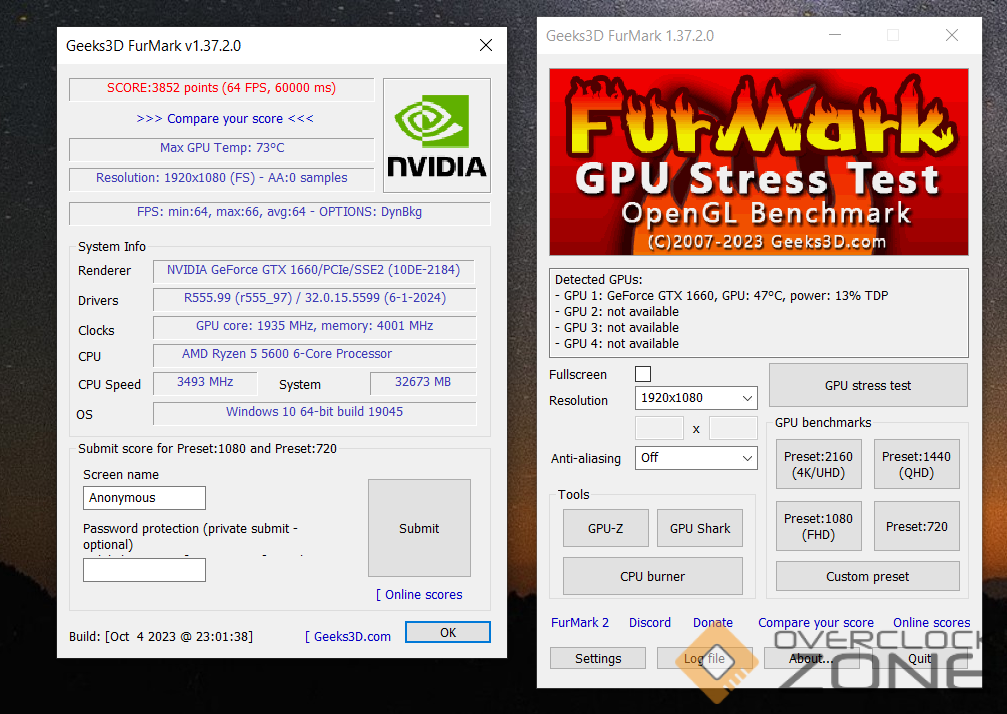Image resolution: width=1007 pixels, height=714 pixels.
Task: Run the Preset:1440 (QHD) benchmark
Action: point(916,464)
